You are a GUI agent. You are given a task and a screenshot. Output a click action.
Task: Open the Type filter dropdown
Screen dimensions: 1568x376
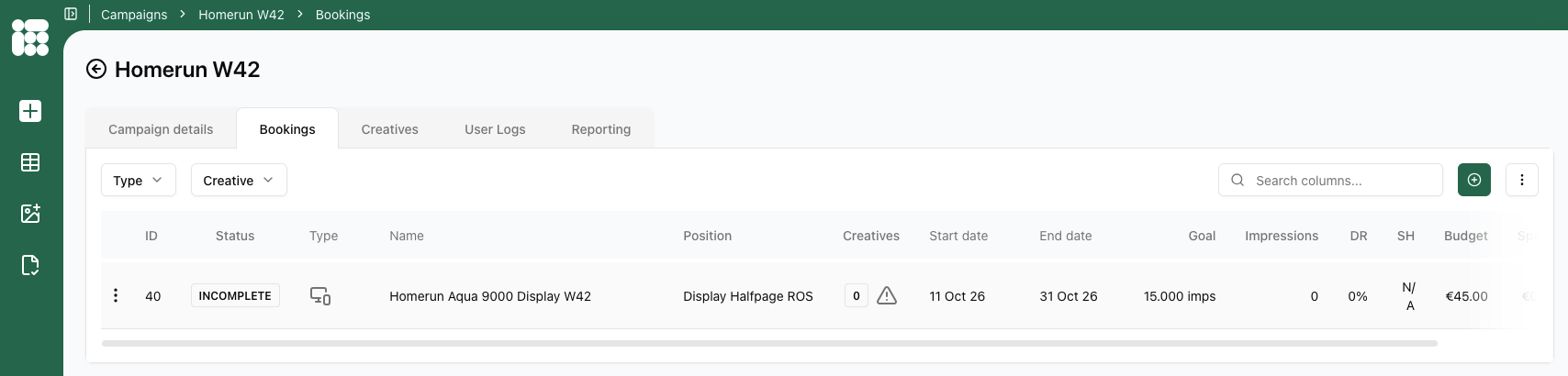[x=139, y=180]
